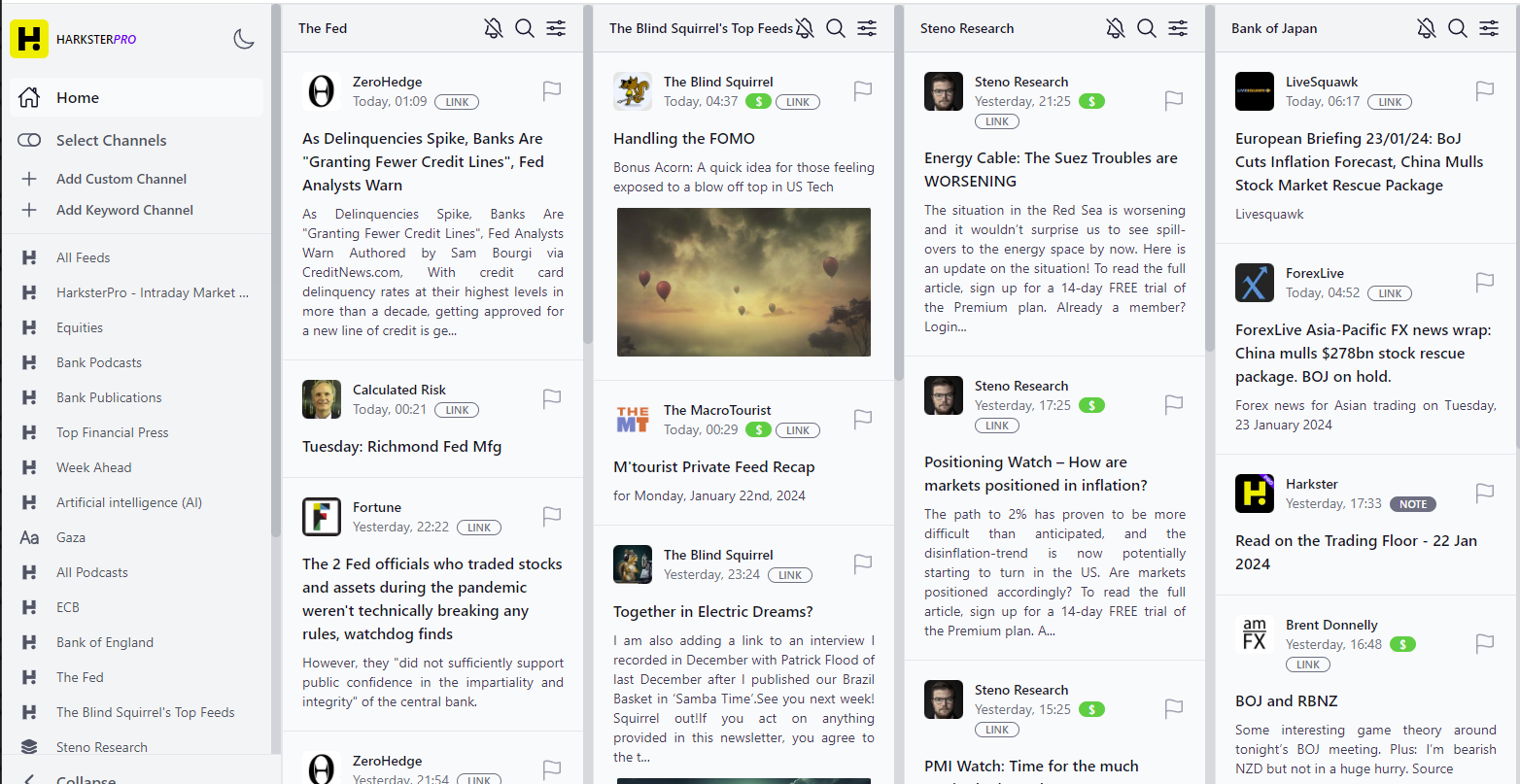Image resolution: width=1520 pixels, height=784 pixels.
Task: Open the hot air balloons thumbnail image
Action: pyautogui.click(x=743, y=282)
